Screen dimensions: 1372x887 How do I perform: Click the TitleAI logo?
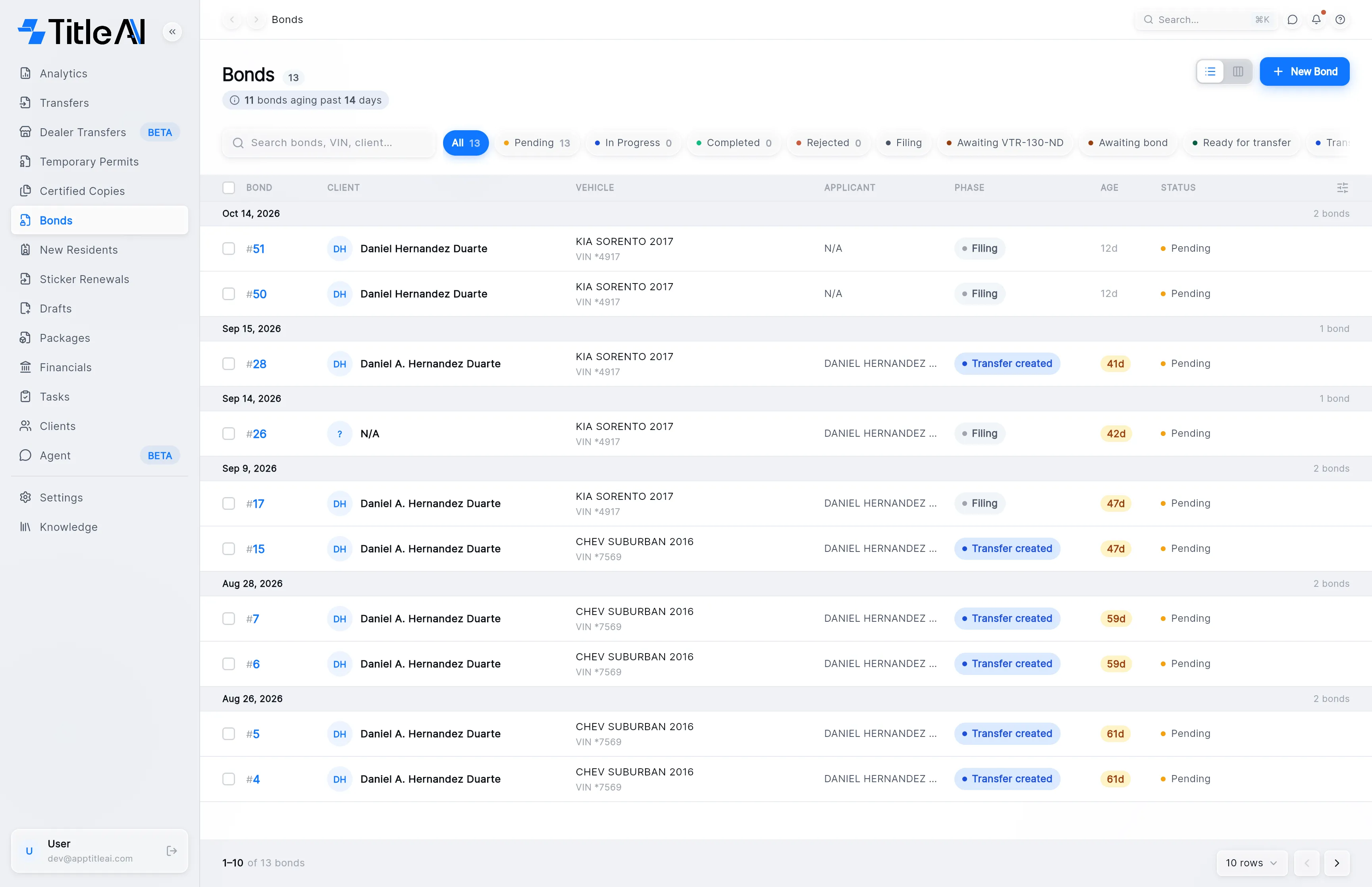pyautogui.click(x=82, y=32)
